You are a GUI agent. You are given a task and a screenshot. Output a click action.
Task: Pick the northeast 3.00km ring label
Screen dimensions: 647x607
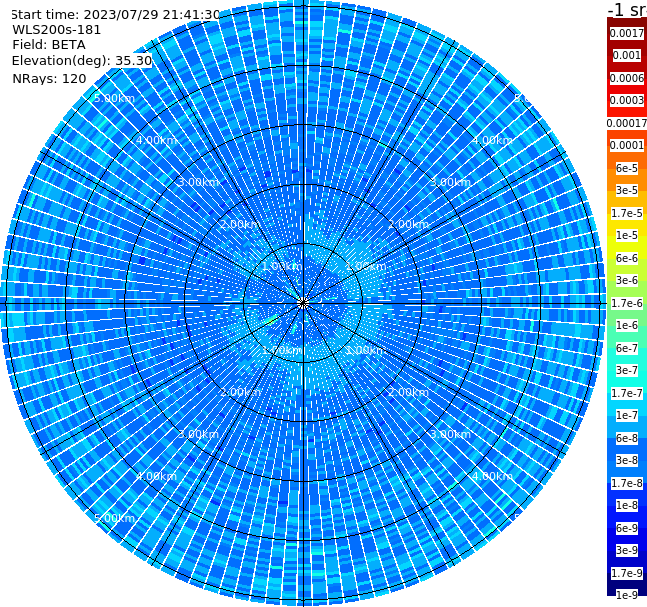pos(450,182)
